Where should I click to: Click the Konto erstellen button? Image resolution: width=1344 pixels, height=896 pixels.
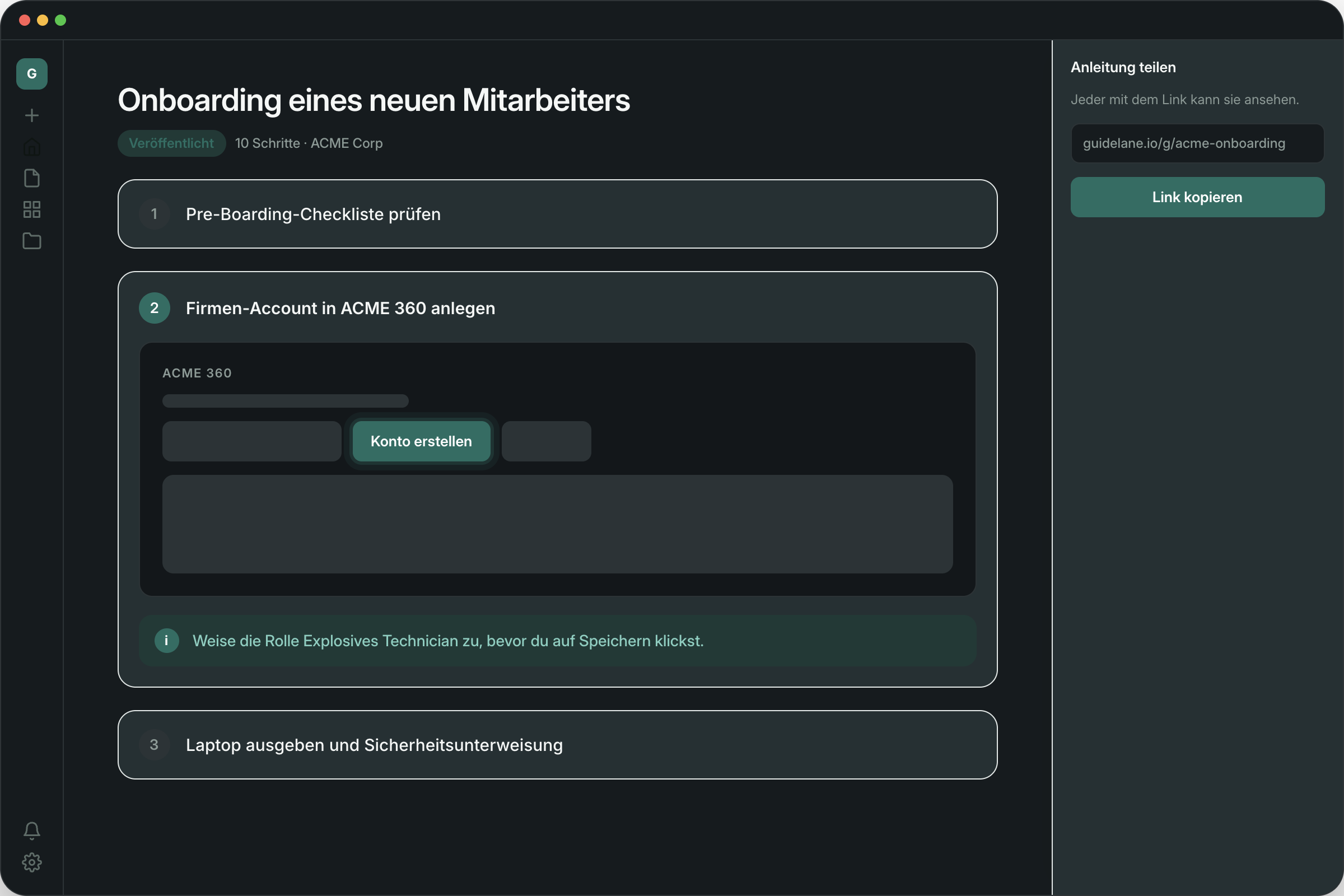tap(421, 441)
